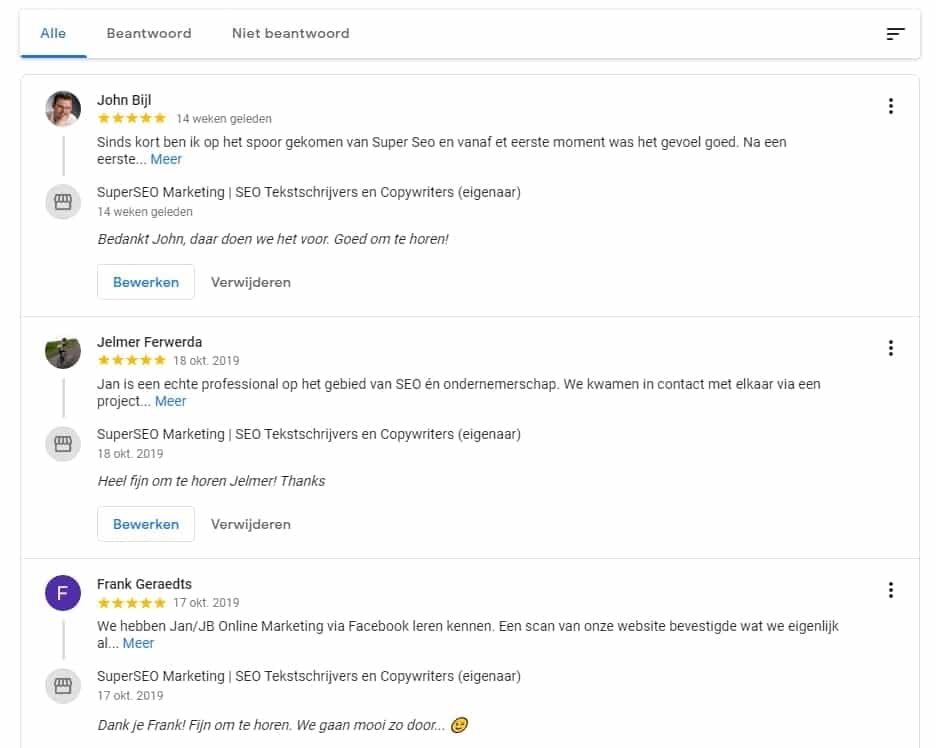936x748 pixels.
Task: Click the three-dot menu on Frank Geraedts' review
Action: point(891,590)
